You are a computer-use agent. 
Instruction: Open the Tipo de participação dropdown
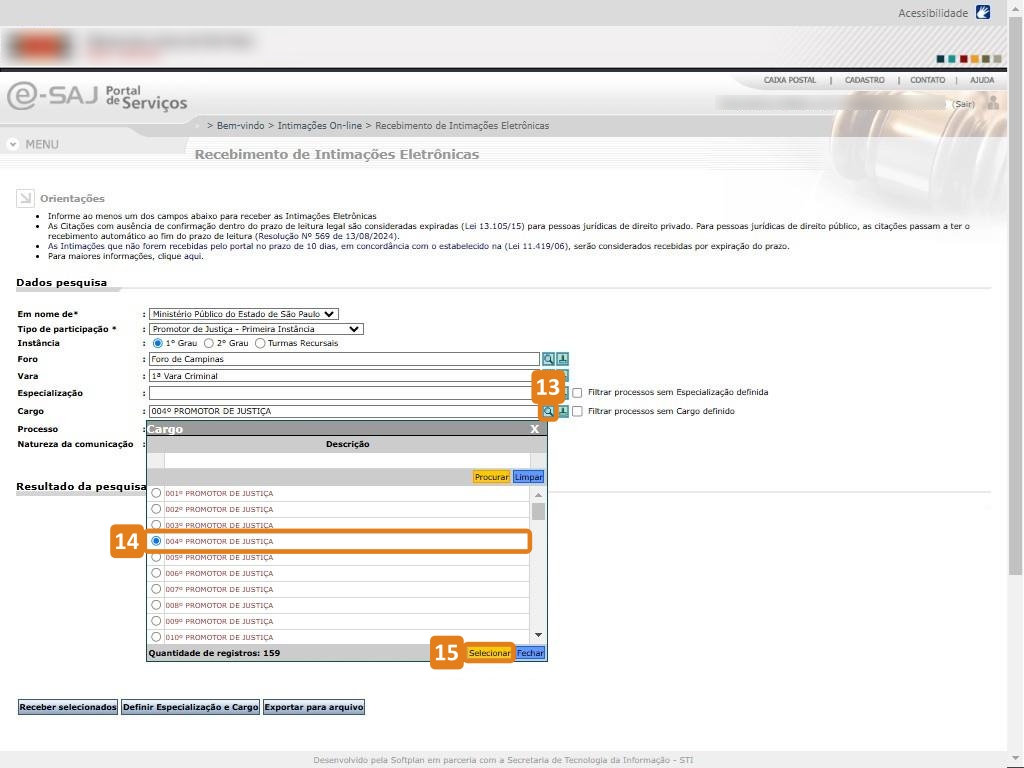pos(256,329)
